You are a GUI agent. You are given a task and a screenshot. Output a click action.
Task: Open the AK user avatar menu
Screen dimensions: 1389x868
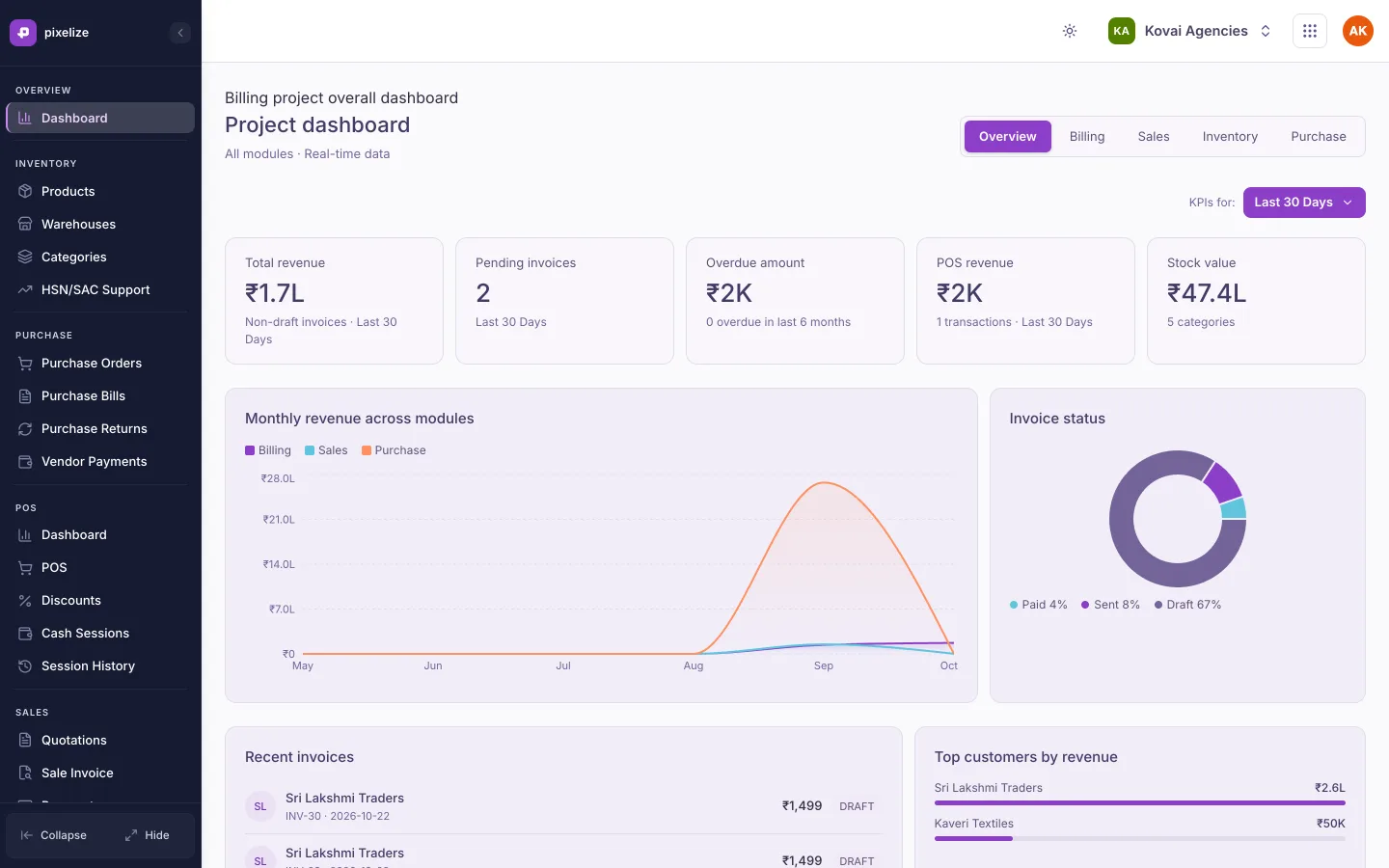pos(1357,31)
